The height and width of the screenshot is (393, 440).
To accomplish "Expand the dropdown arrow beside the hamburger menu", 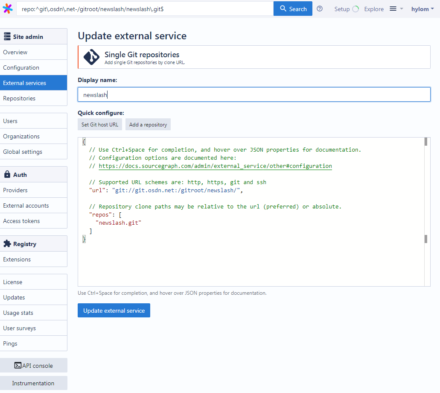I will (402, 9).
